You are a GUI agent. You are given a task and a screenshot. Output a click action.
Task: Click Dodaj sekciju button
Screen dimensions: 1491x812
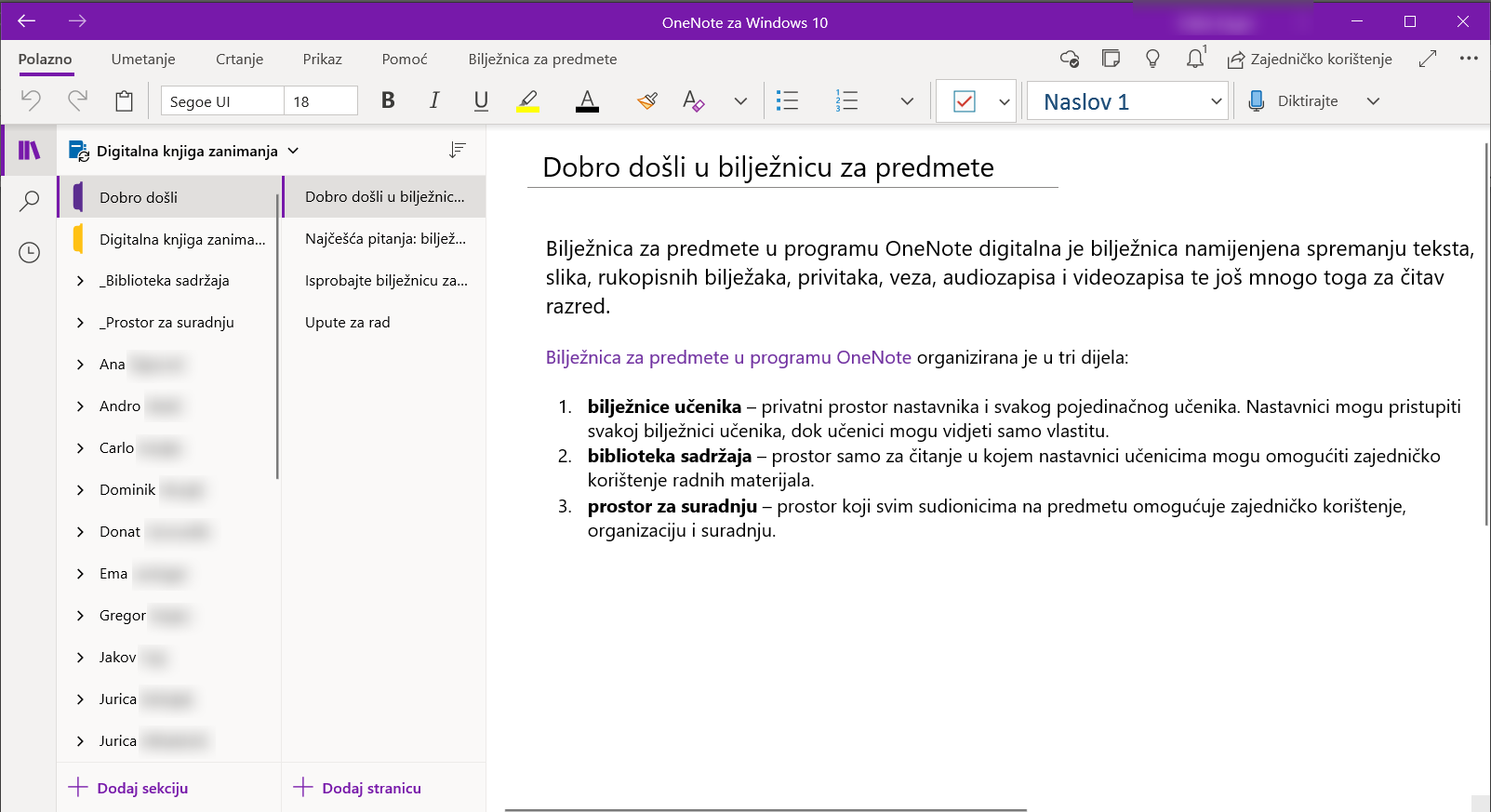point(128,788)
